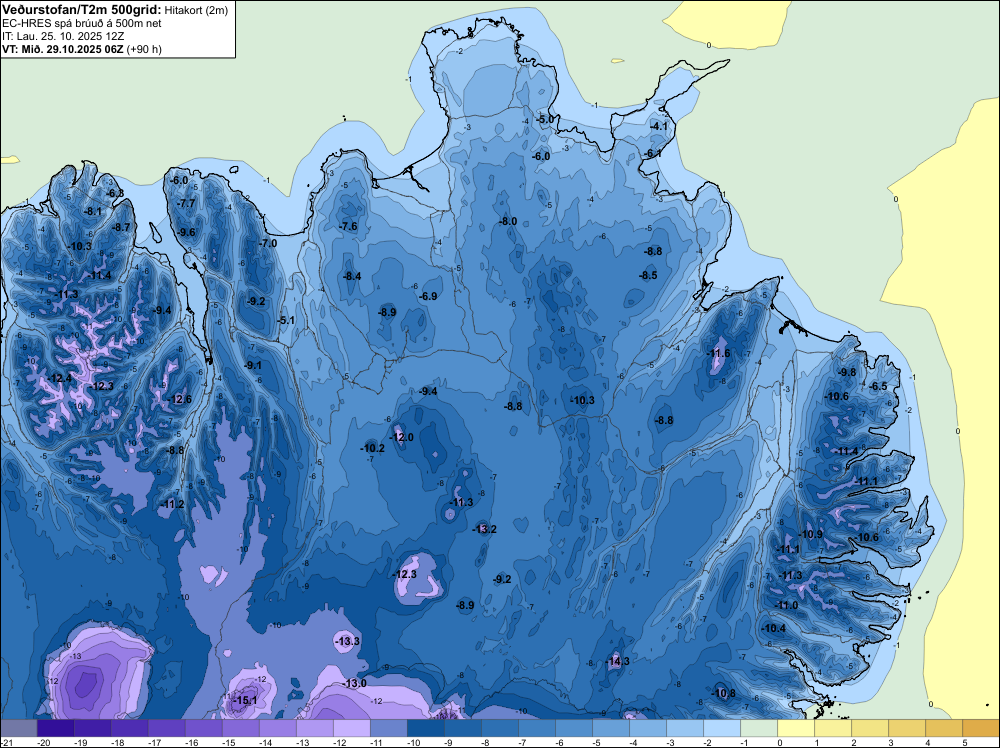Click the orange 5 legend swatch

click(x=981, y=728)
